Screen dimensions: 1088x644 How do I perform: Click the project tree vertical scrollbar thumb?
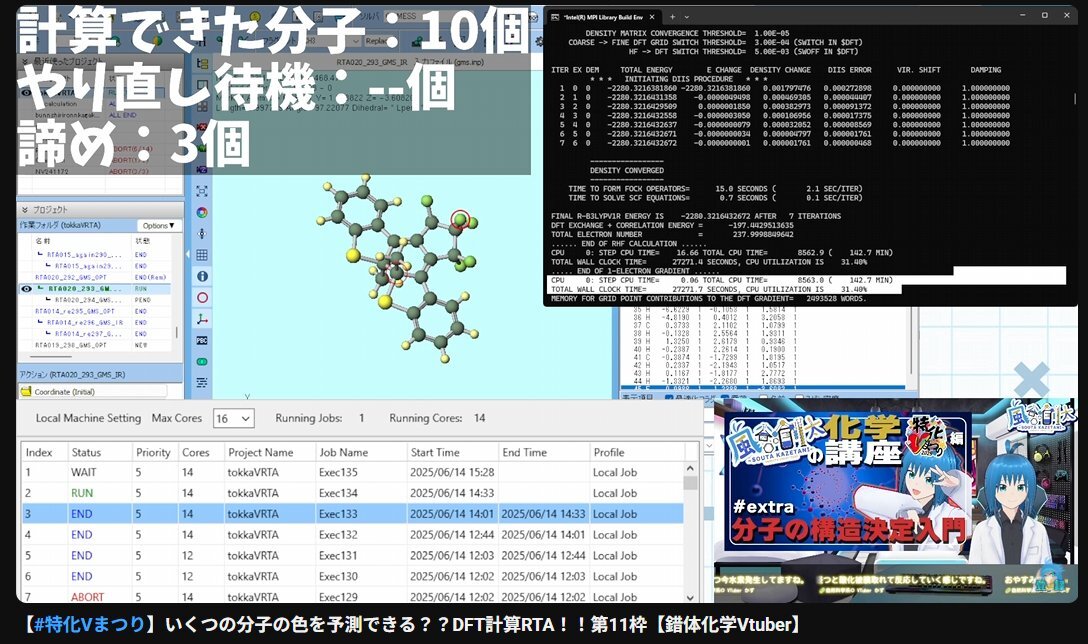coord(177,332)
